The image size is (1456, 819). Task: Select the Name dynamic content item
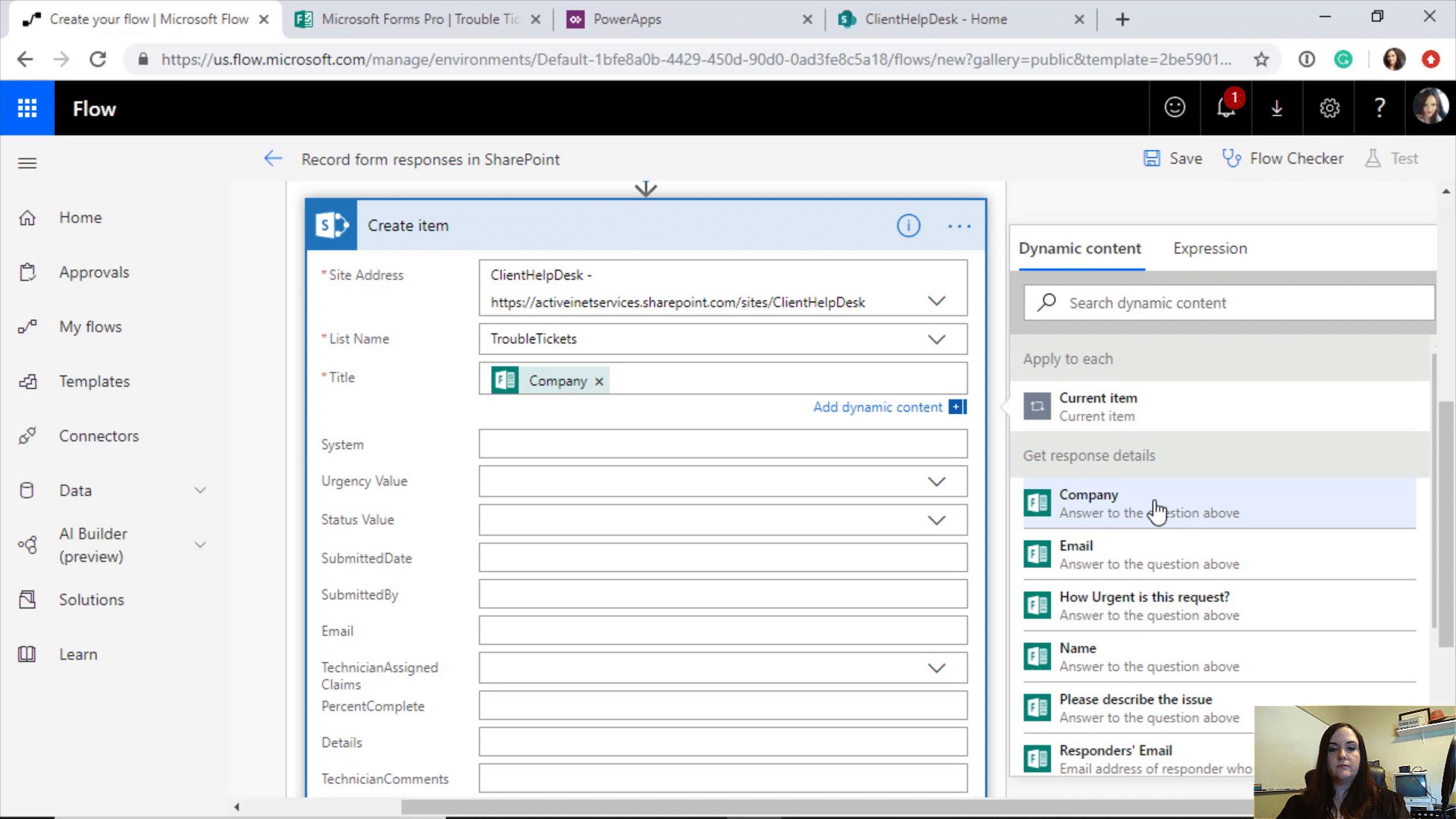(1219, 657)
